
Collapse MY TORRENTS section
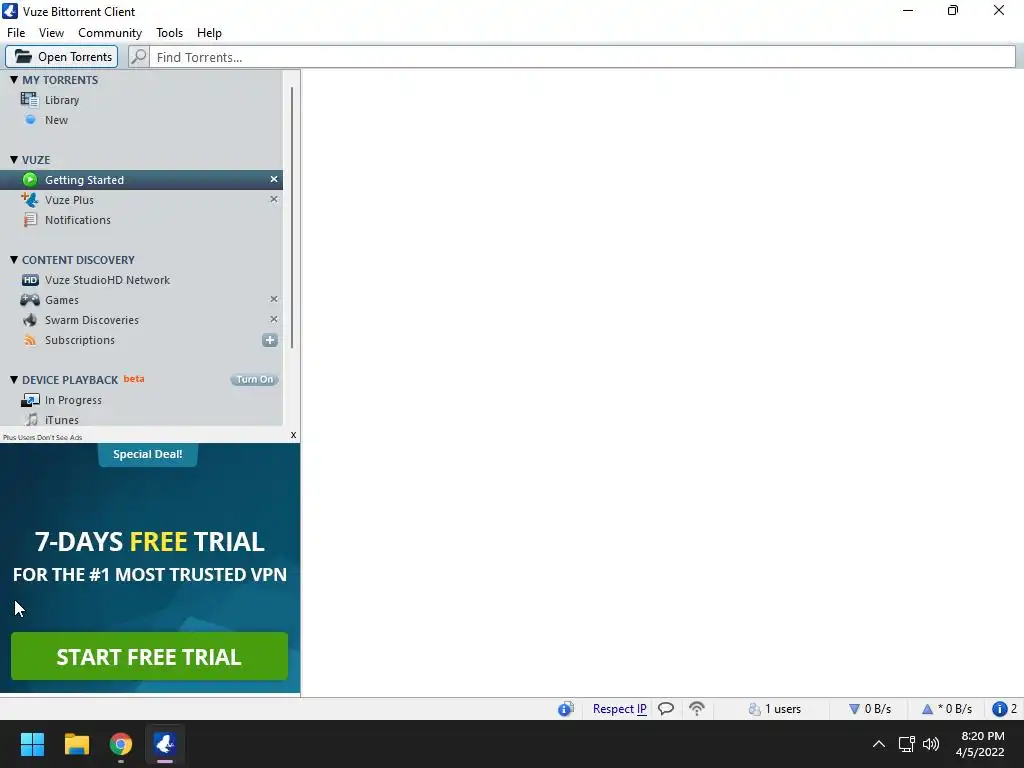click(14, 80)
